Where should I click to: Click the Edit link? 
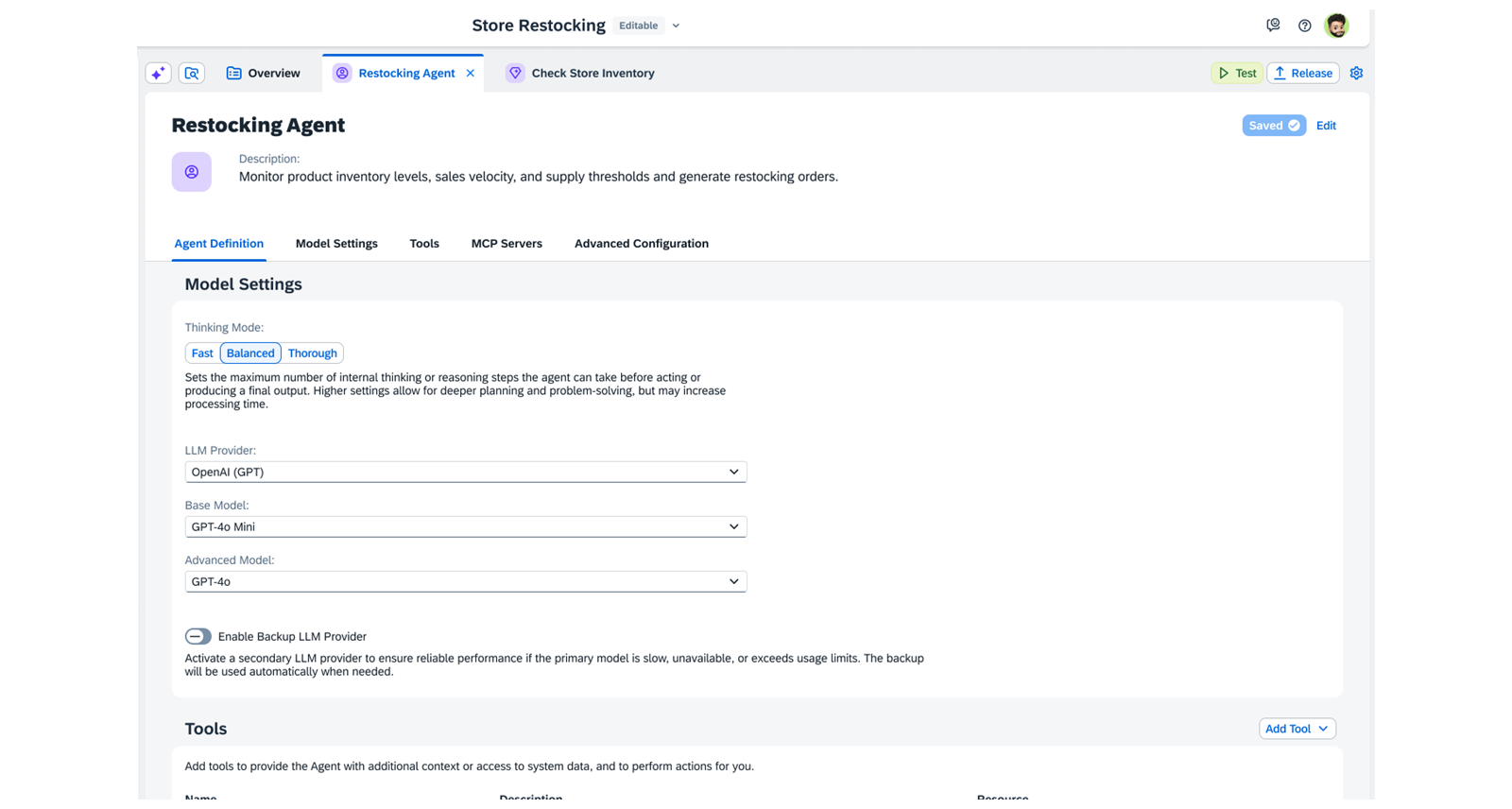pyautogui.click(x=1326, y=126)
